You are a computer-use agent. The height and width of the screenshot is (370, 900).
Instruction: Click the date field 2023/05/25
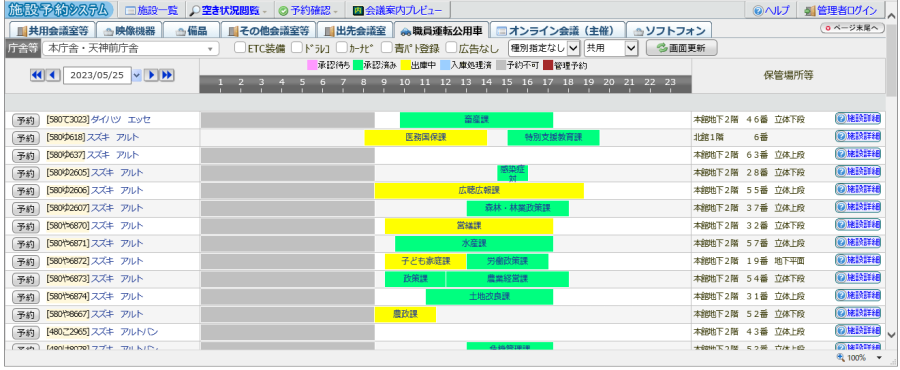pyautogui.click(x=97, y=75)
